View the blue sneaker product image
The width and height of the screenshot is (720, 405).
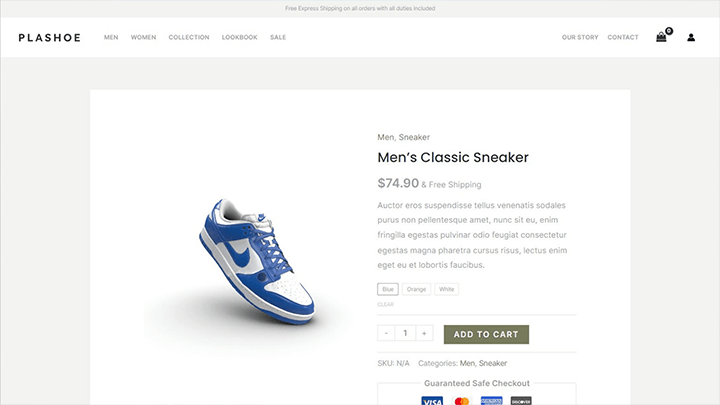(257, 261)
